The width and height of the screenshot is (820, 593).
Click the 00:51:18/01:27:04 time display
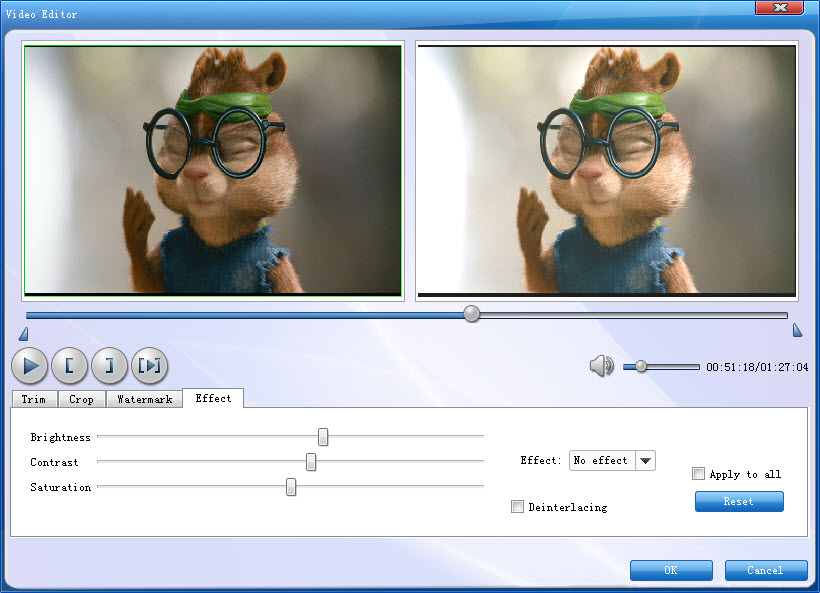click(757, 367)
